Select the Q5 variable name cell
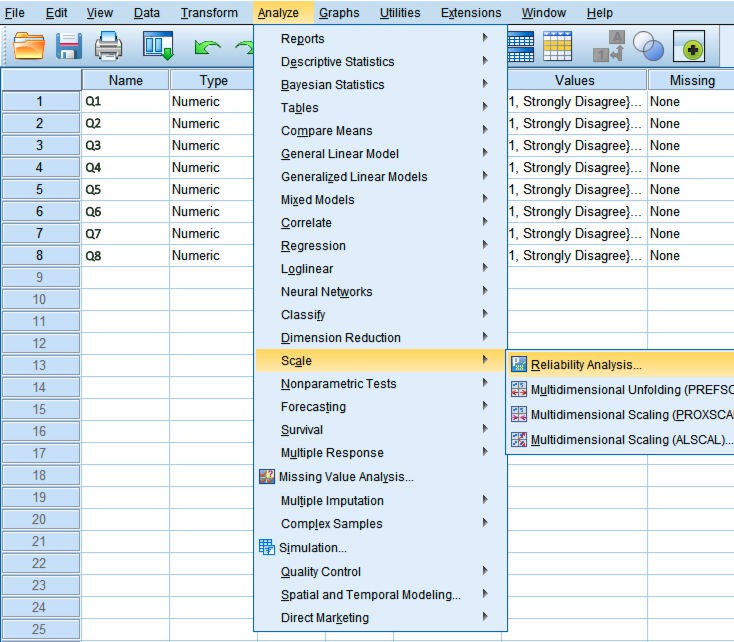Screen dimensions: 734x642 pyautogui.click(x=125, y=189)
